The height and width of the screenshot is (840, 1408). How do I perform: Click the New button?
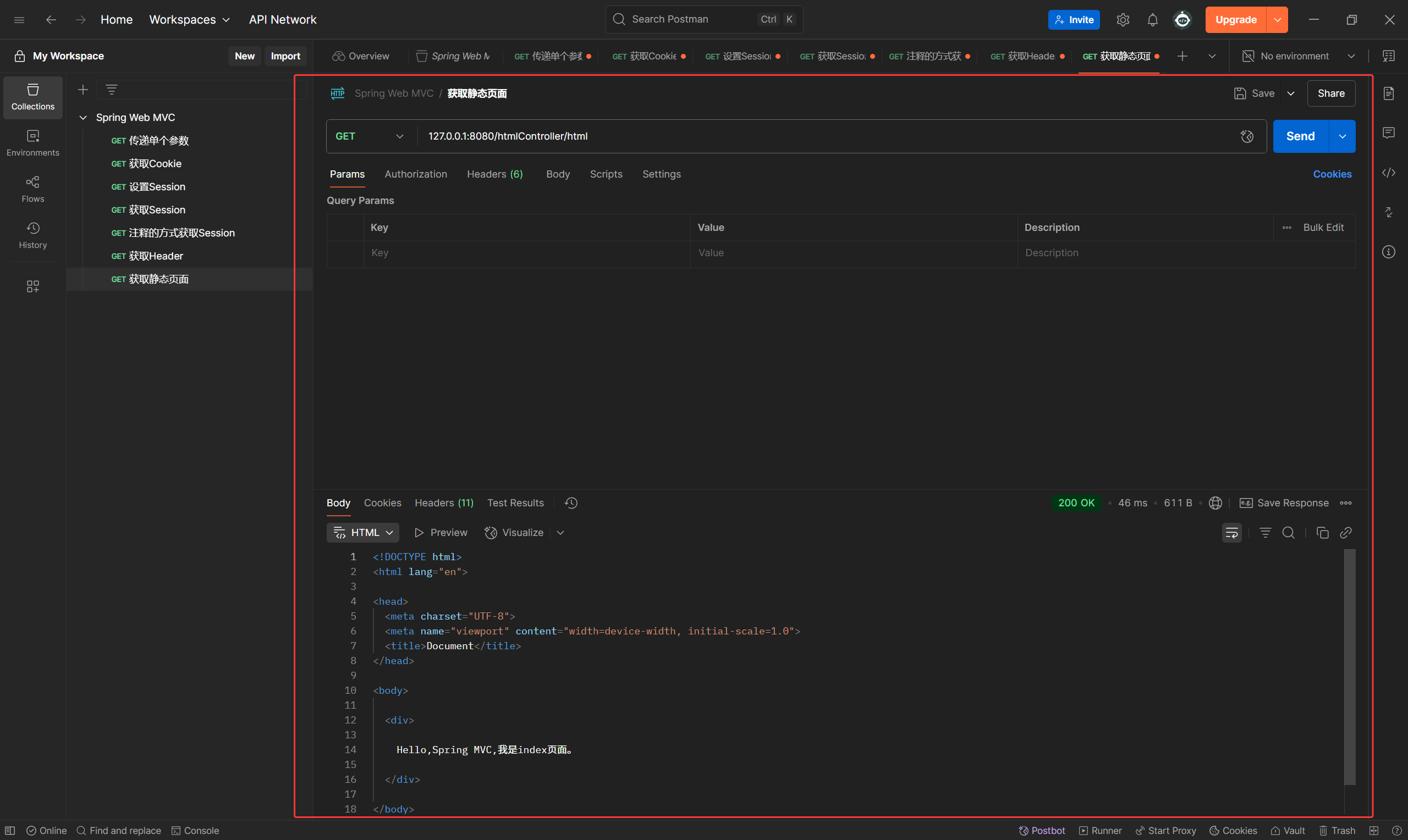(x=245, y=56)
